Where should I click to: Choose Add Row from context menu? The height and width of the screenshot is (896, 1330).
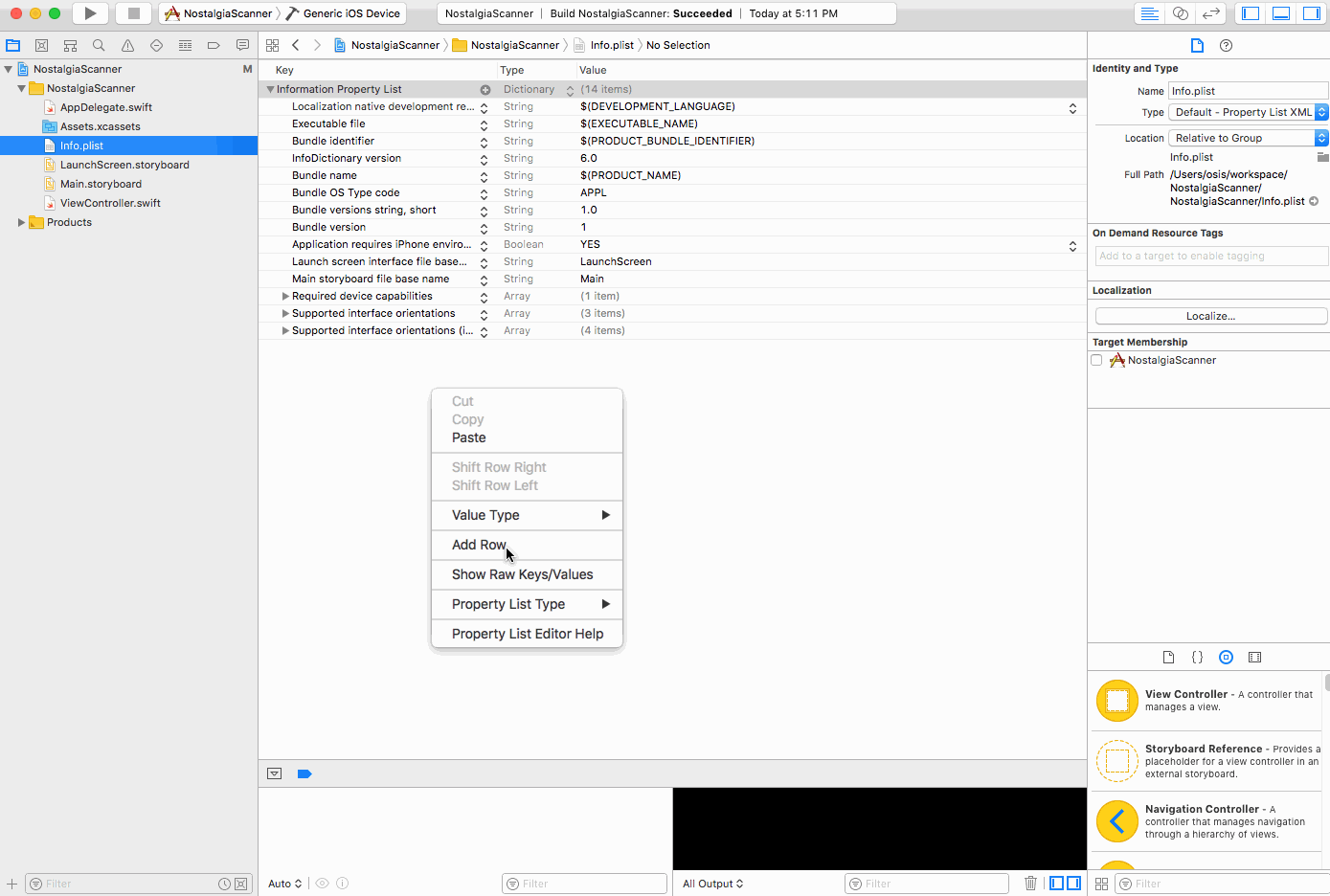(x=527, y=545)
